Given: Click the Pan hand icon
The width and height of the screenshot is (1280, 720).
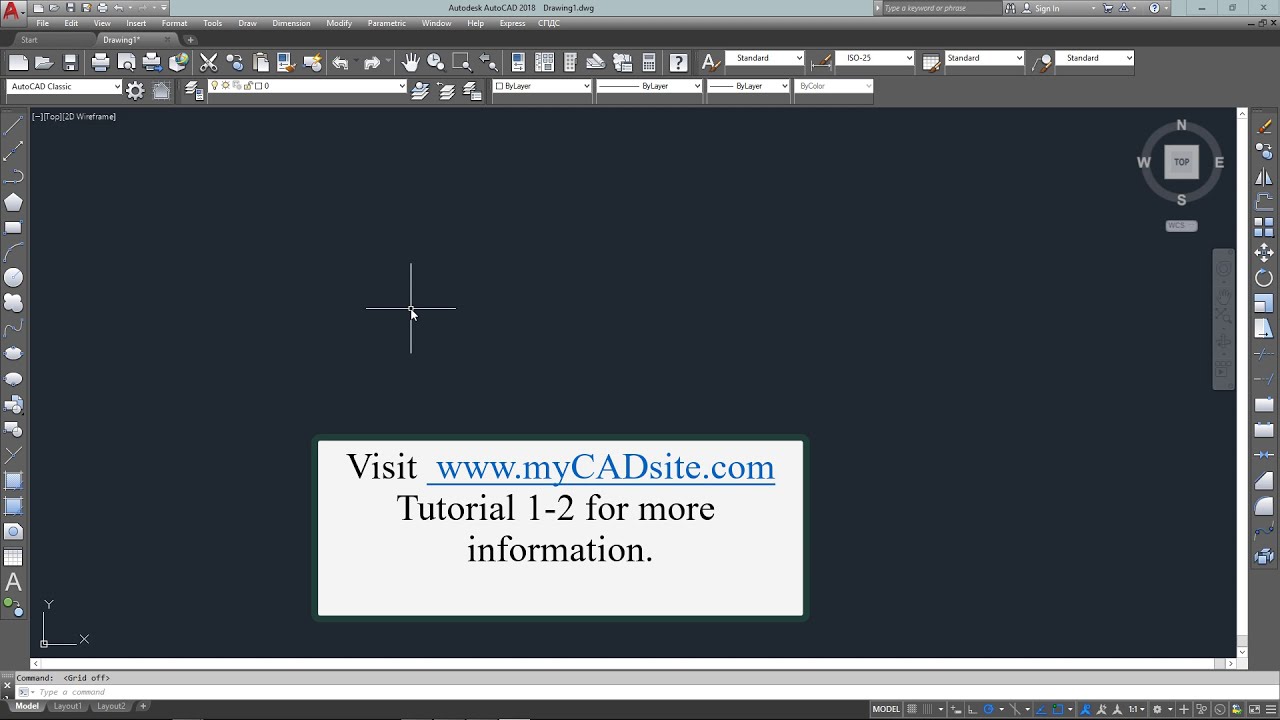Looking at the screenshot, I should (x=410, y=63).
